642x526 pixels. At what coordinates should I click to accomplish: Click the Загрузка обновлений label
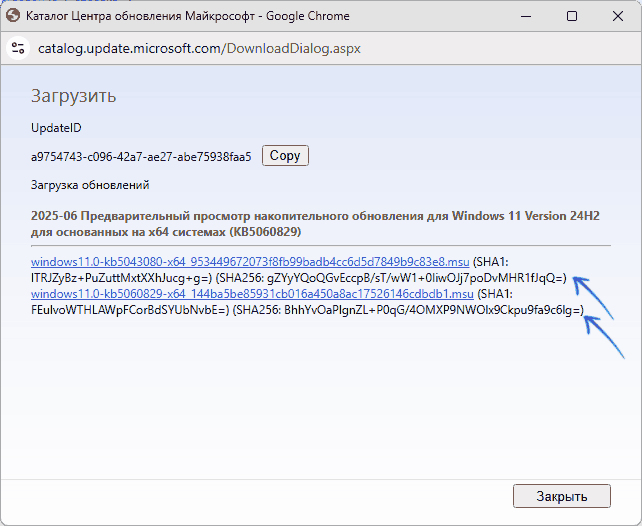90,185
